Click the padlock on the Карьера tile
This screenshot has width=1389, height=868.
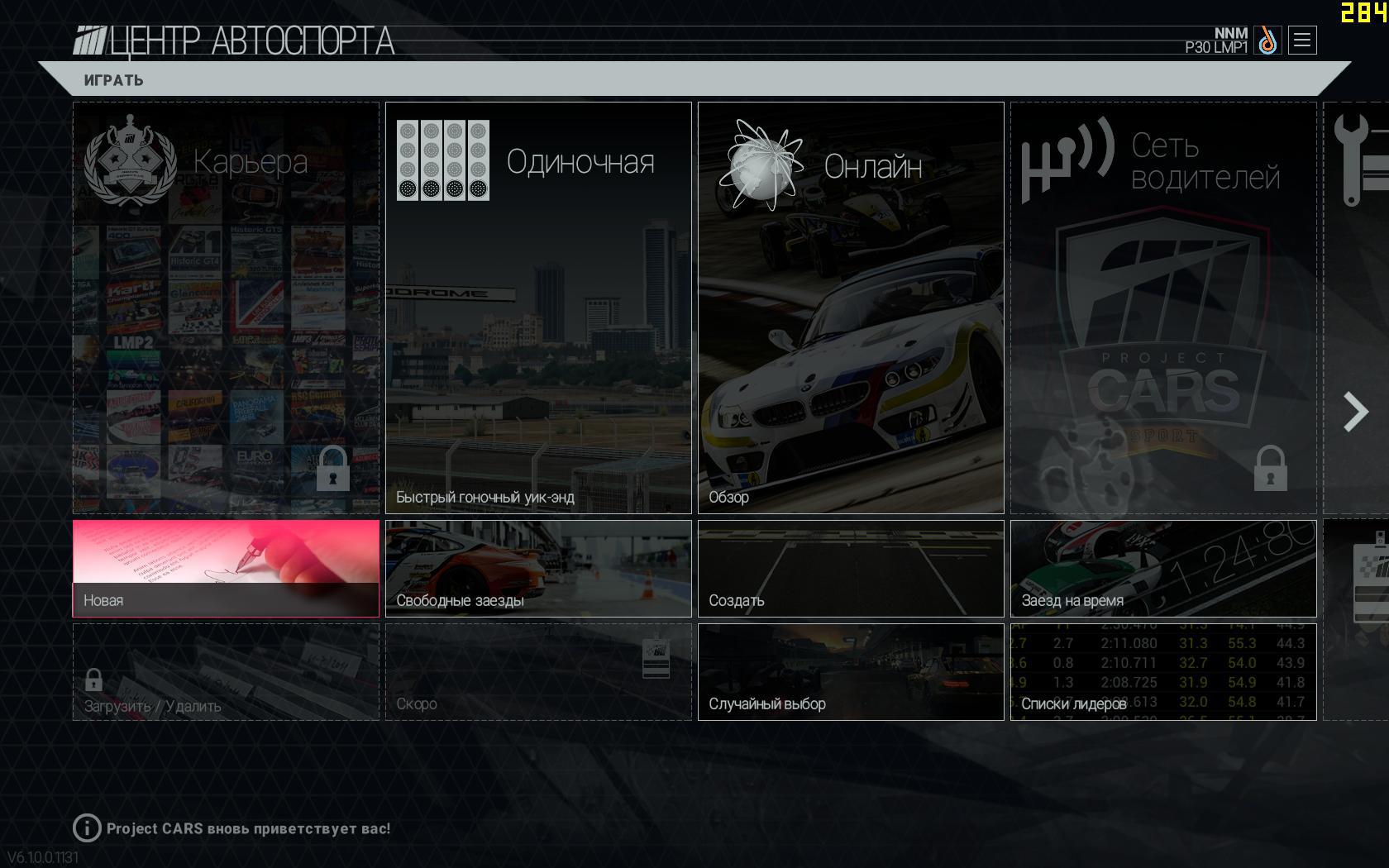[333, 468]
